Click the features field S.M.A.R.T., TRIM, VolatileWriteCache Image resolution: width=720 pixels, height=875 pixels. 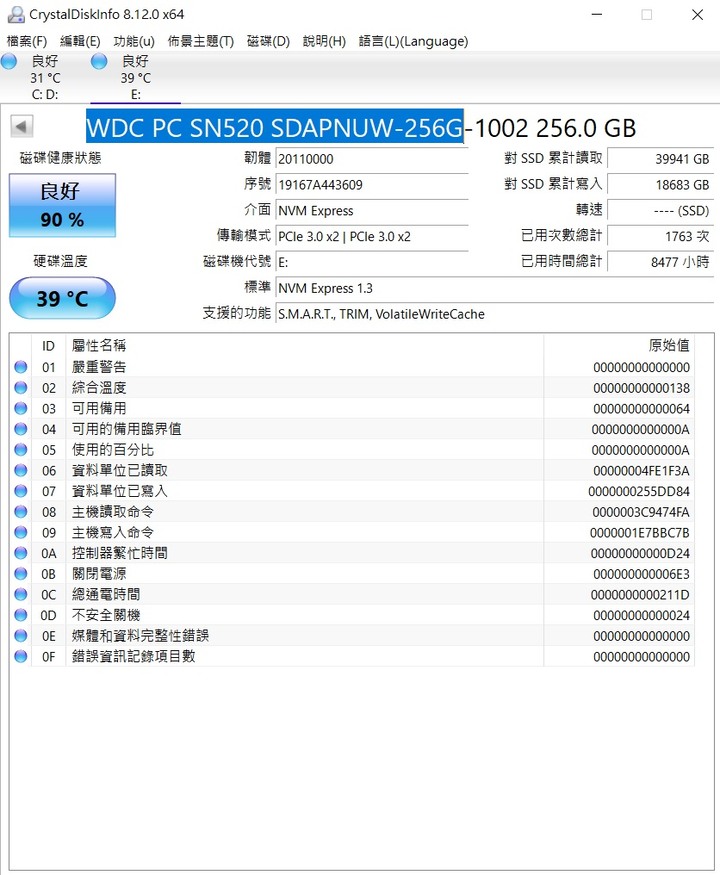(x=495, y=314)
